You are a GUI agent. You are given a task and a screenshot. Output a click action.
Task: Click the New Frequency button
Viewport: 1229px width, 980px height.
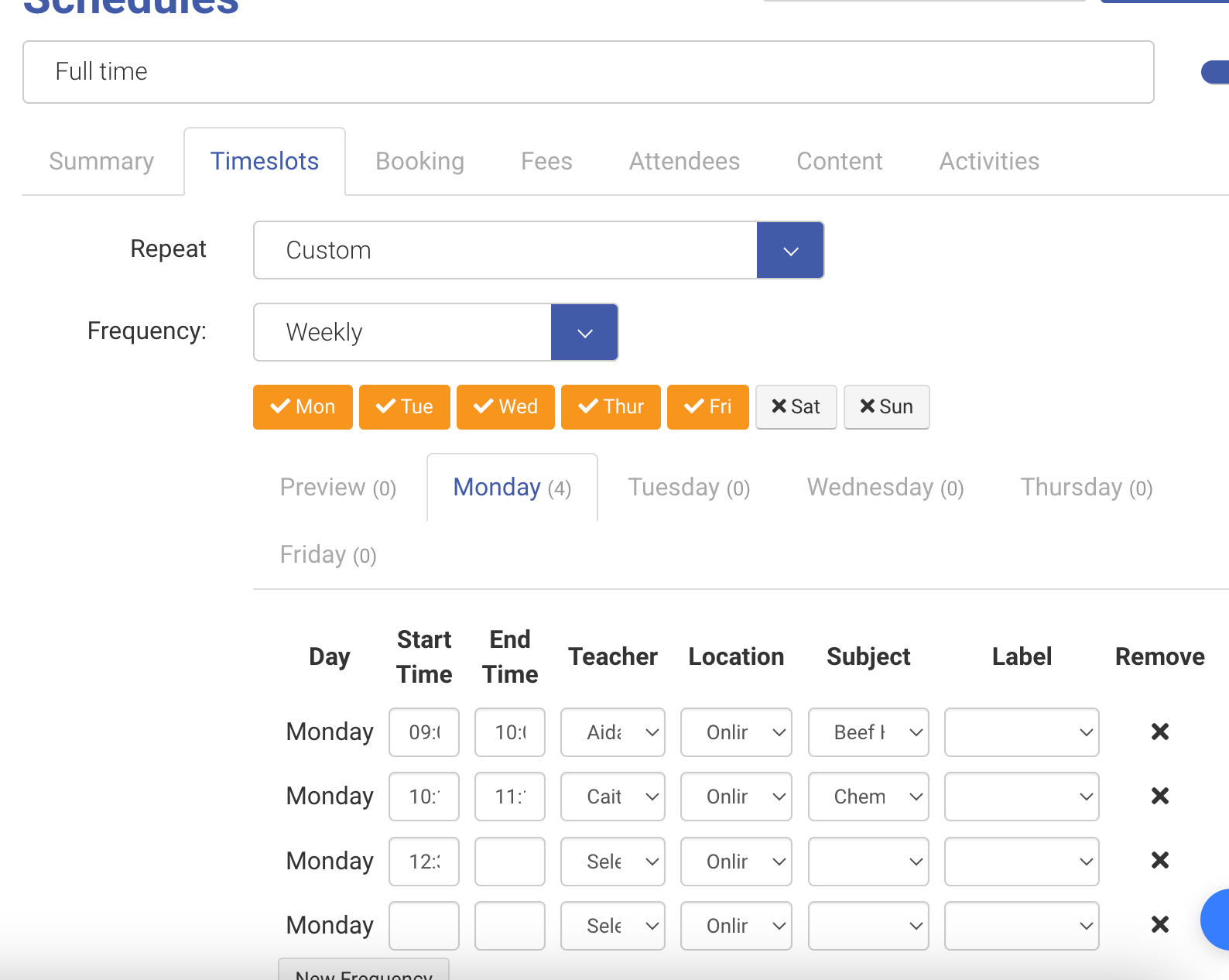(364, 971)
